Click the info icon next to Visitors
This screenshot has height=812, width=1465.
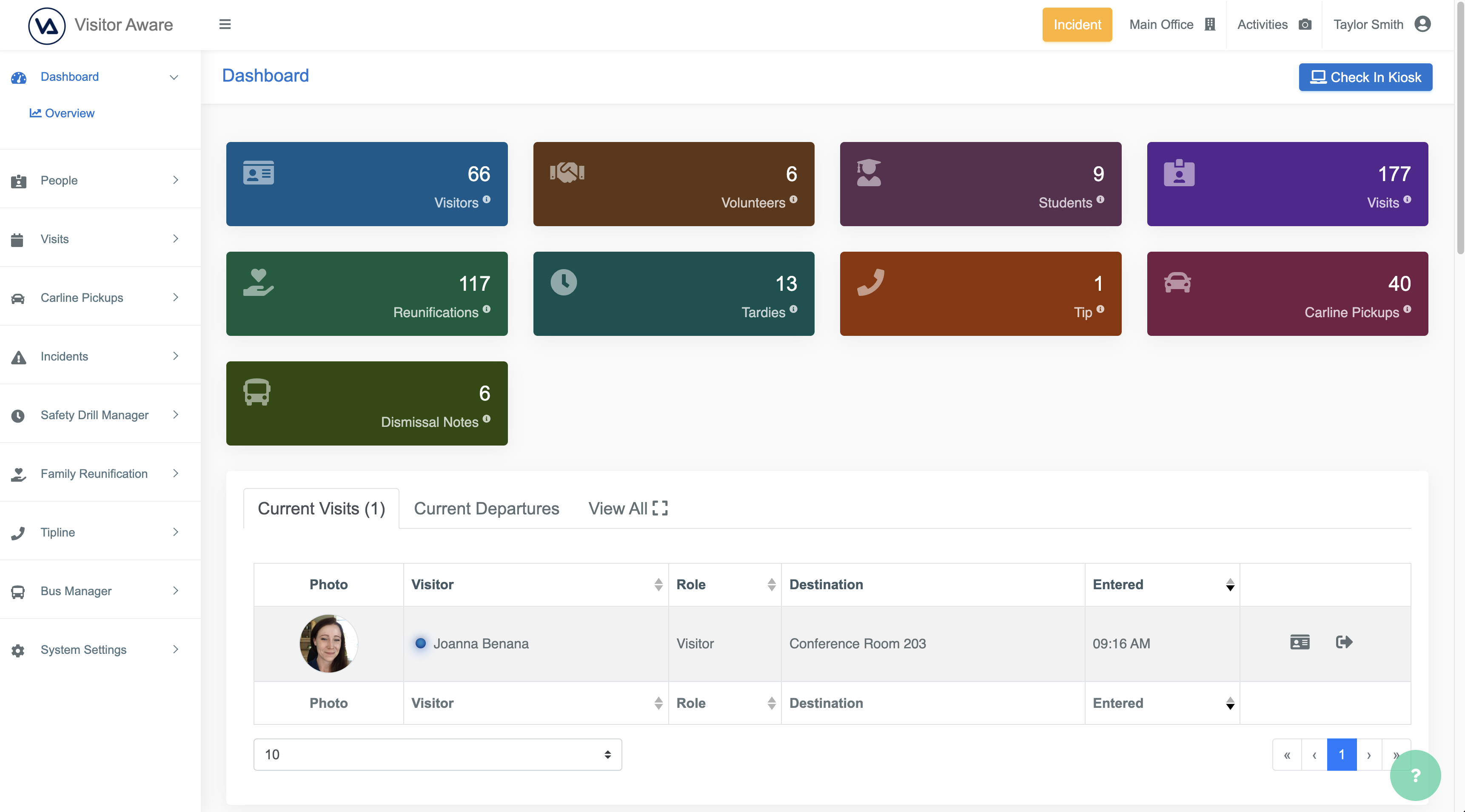coord(486,199)
